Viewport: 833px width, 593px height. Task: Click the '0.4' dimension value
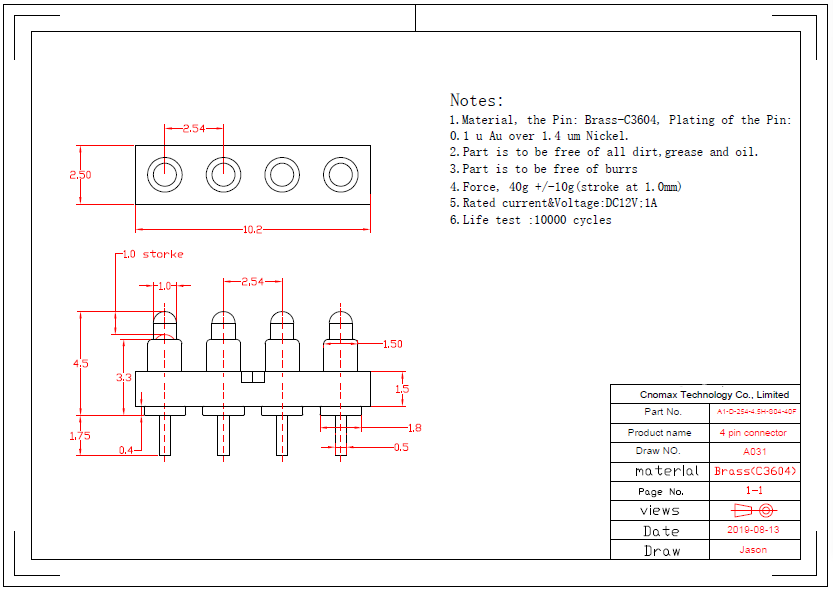126,450
